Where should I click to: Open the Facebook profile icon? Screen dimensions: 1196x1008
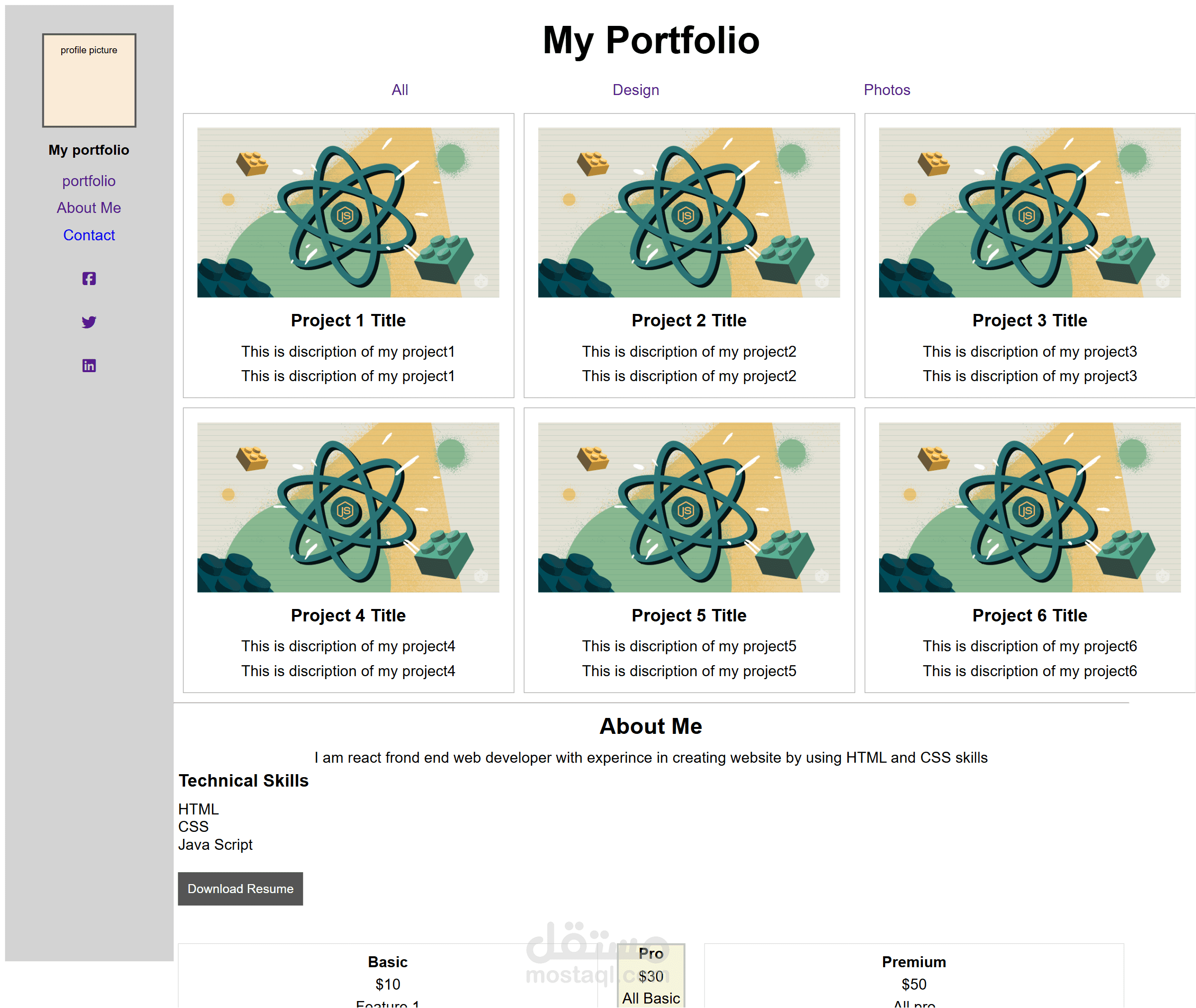pos(89,278)
